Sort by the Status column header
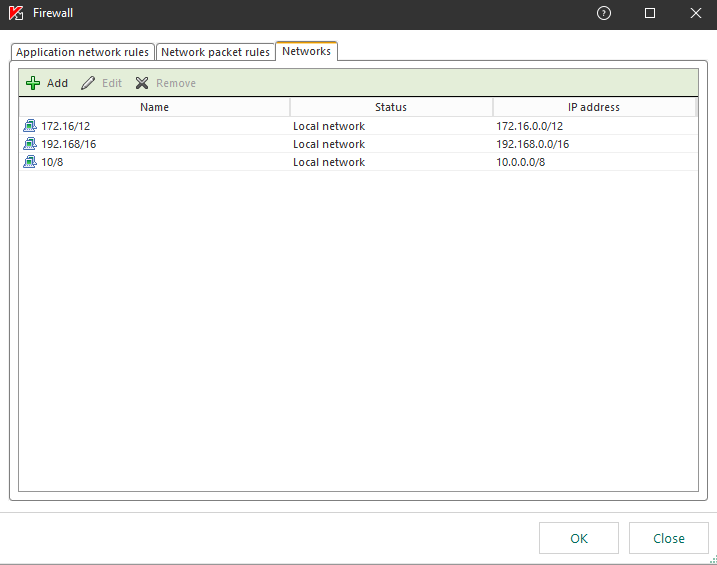This screenshot has width=717, height=565. tap(391, 107)
